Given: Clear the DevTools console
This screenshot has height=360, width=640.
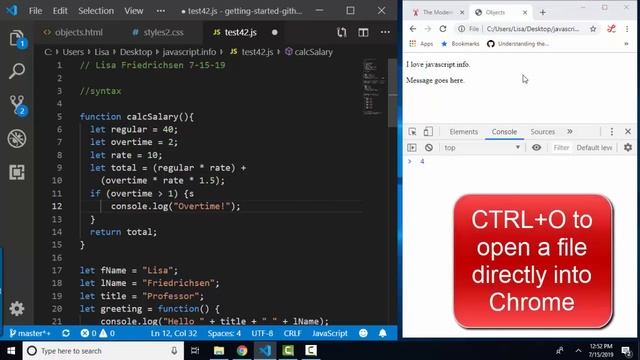Looking at the screenshot, I should click(x=429, y=148).
